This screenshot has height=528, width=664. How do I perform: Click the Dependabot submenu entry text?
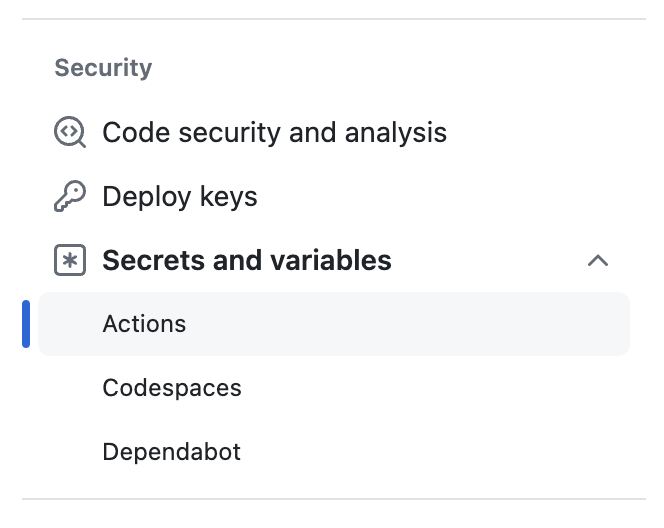click(171, 452)
